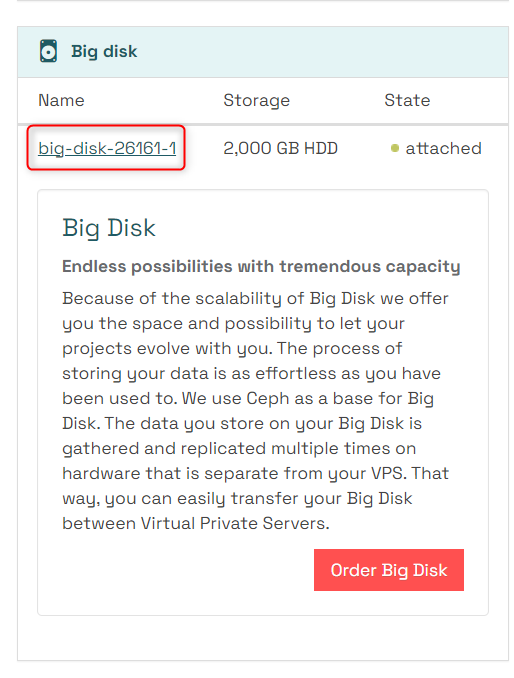Click the Big disk panel header title
This screenshot has height=678, width=514.
[104, 51]
